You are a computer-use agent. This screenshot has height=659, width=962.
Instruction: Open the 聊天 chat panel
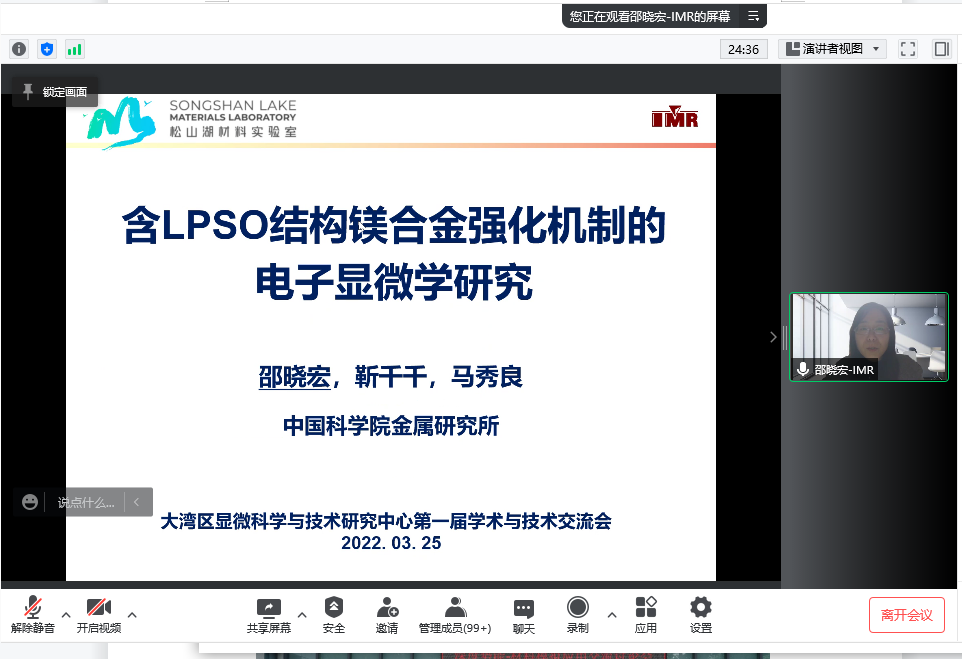(x=524, y=615)
